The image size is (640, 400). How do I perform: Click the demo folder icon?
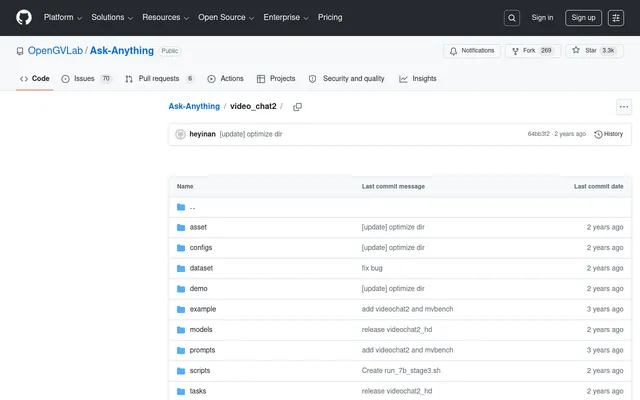pyautogui.click(x=181, y=289)
